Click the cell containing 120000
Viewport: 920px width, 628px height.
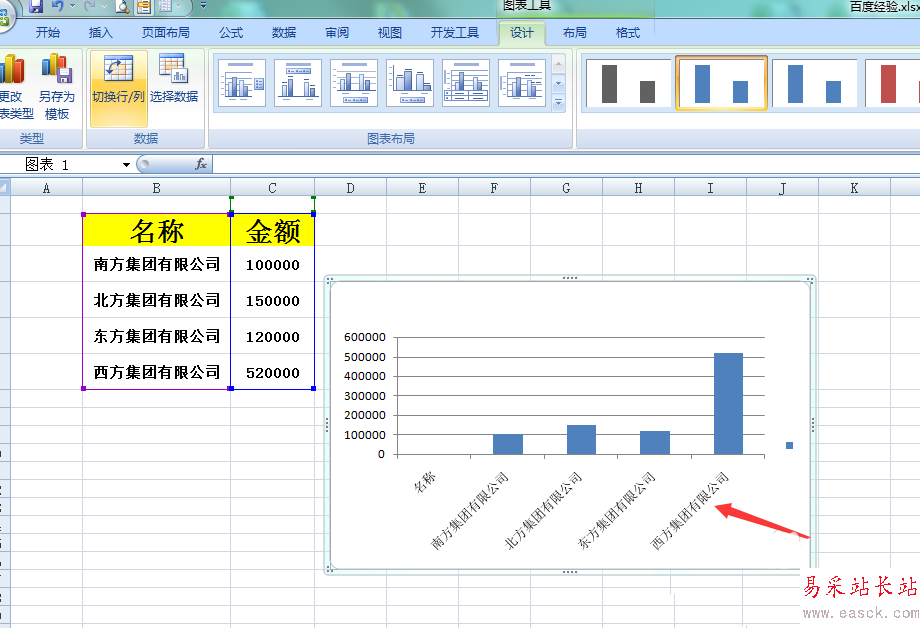point(273,336)
